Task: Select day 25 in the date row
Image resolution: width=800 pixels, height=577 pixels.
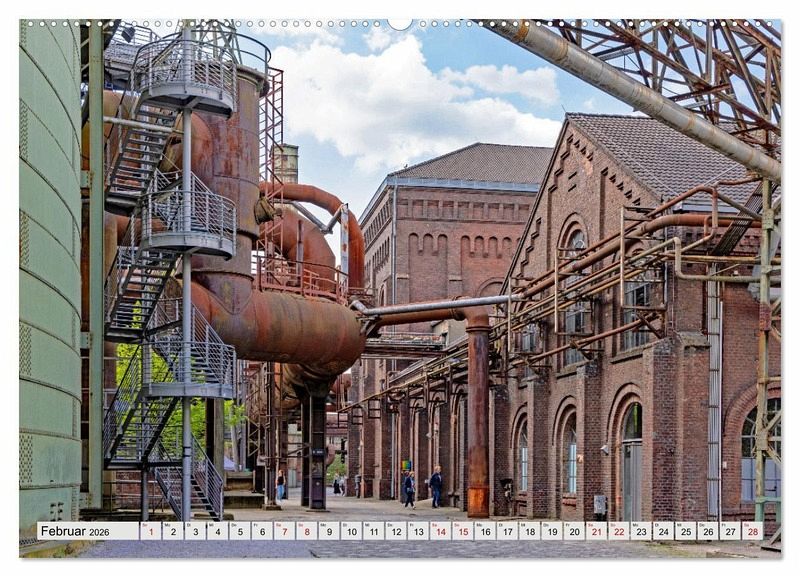Action: click(x=685, y=531)
